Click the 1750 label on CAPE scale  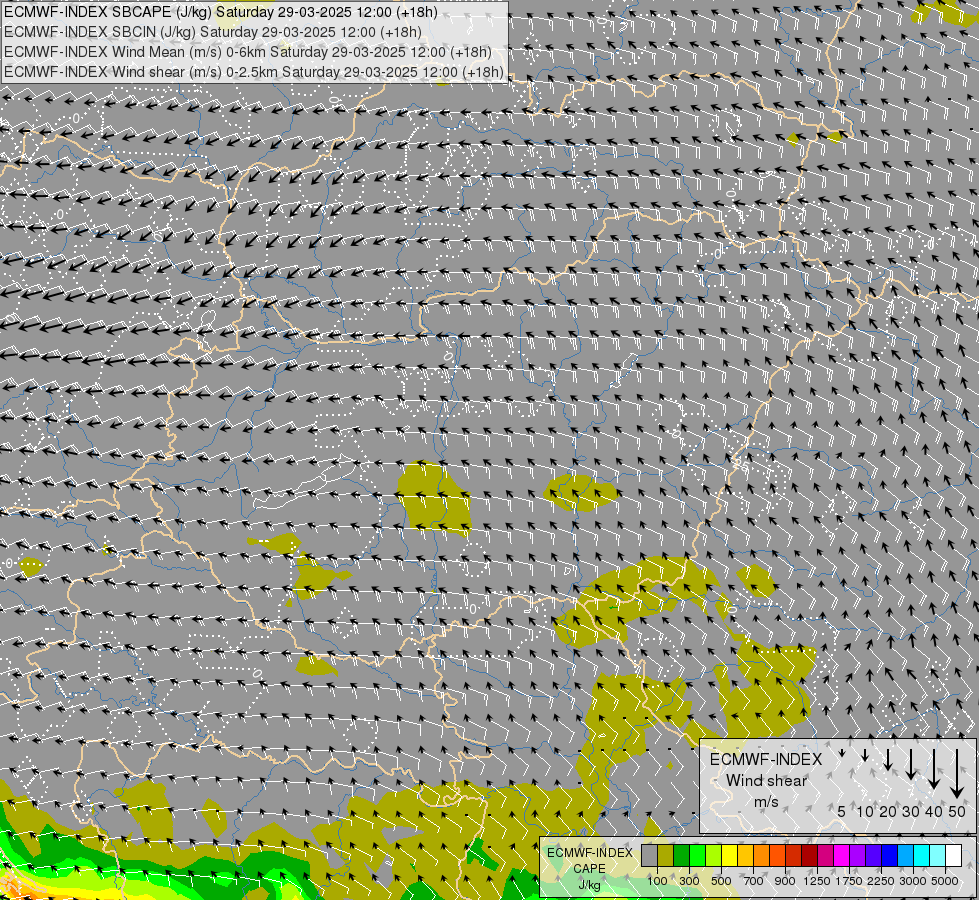pyautogui.click(x=849, y=881)
